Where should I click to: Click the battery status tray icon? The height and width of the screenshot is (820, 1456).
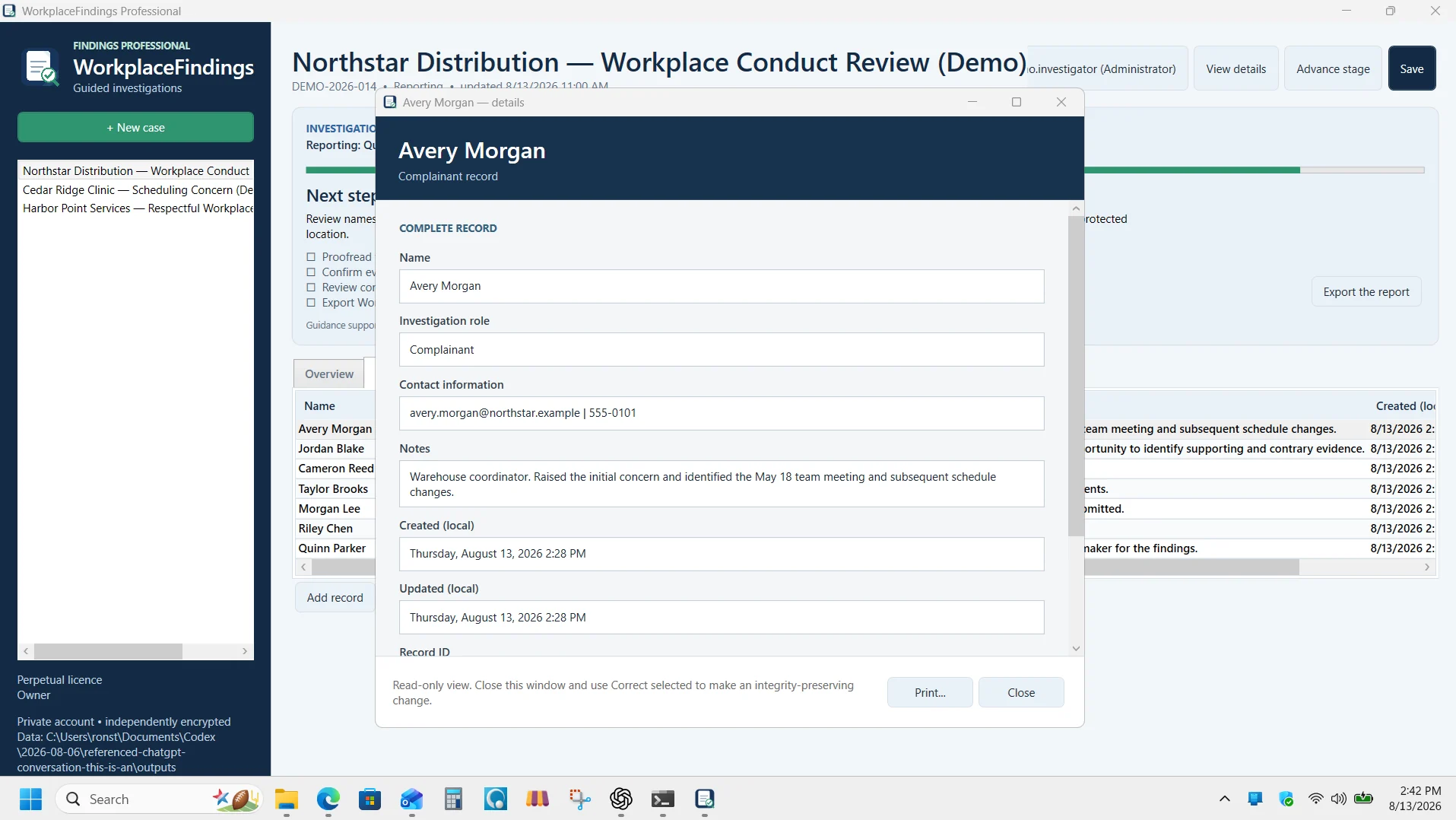(1364, 799)
